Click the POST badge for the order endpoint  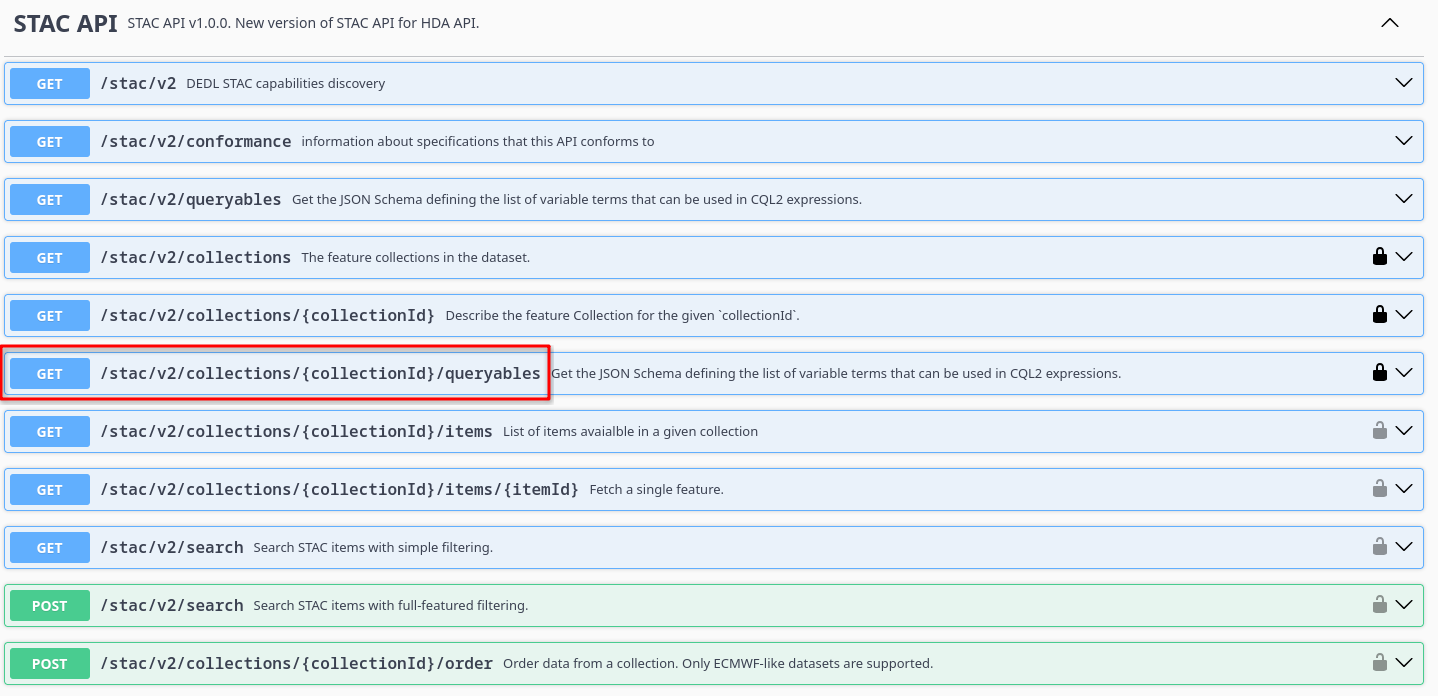[x=50, y=664]
